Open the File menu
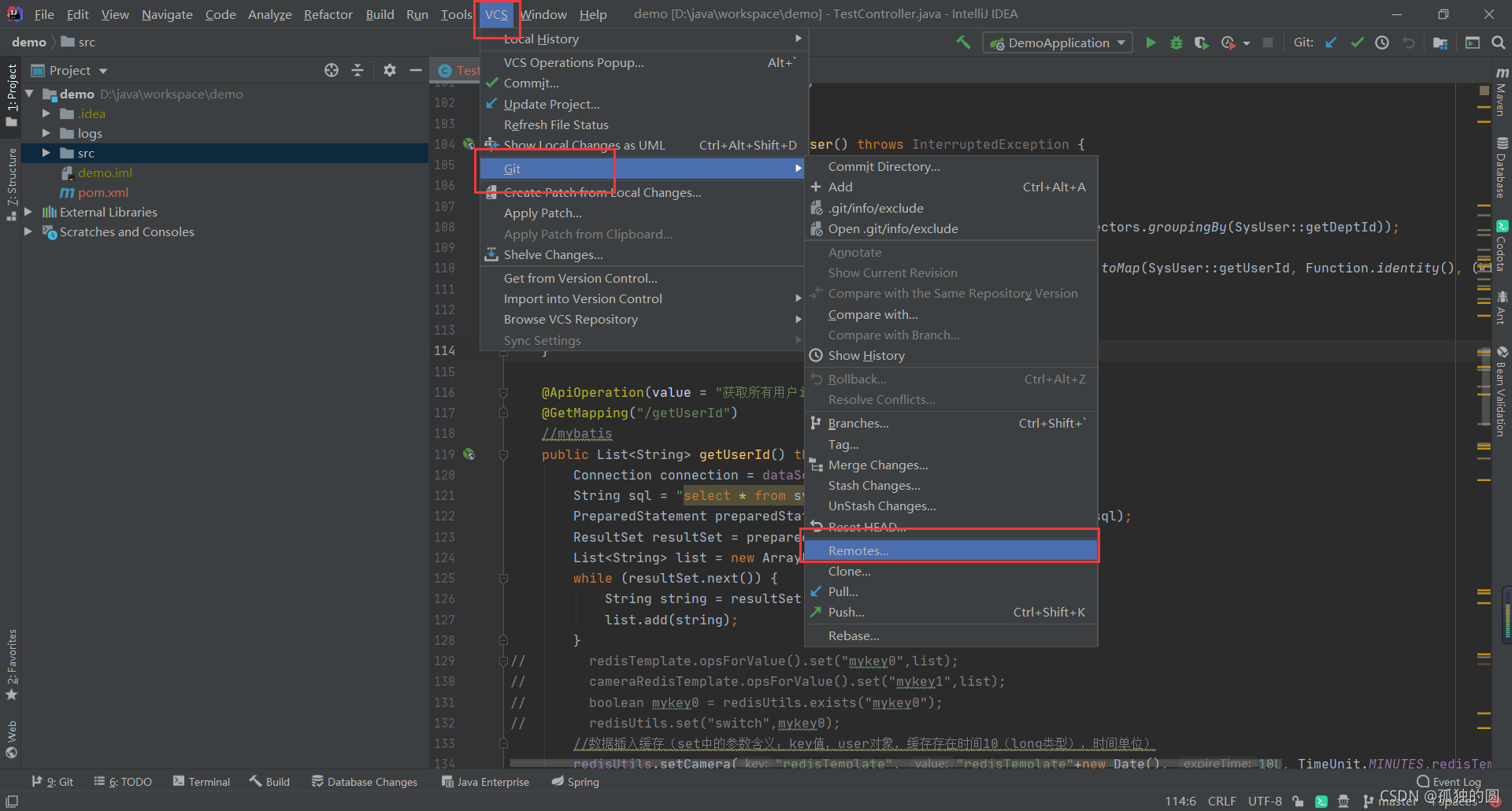 [44, 14]
